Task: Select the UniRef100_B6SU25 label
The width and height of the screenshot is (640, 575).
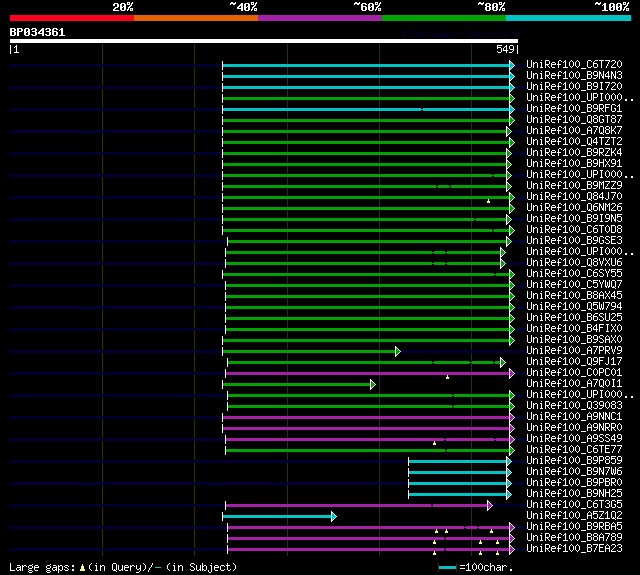Action: pos(574,317)
